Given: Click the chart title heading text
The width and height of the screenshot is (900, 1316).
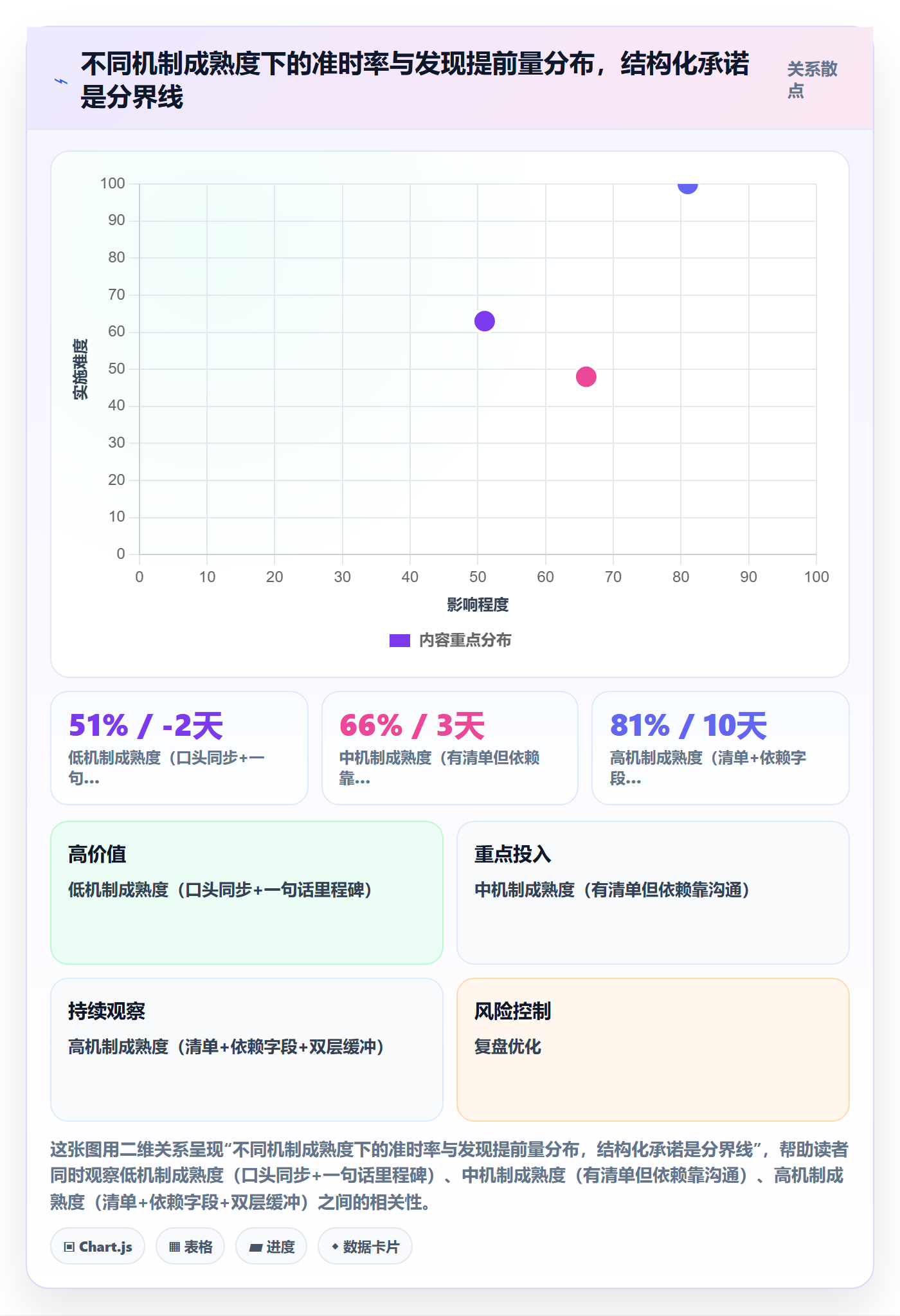Looking at the screenshot, I should (x=415, y=80).
